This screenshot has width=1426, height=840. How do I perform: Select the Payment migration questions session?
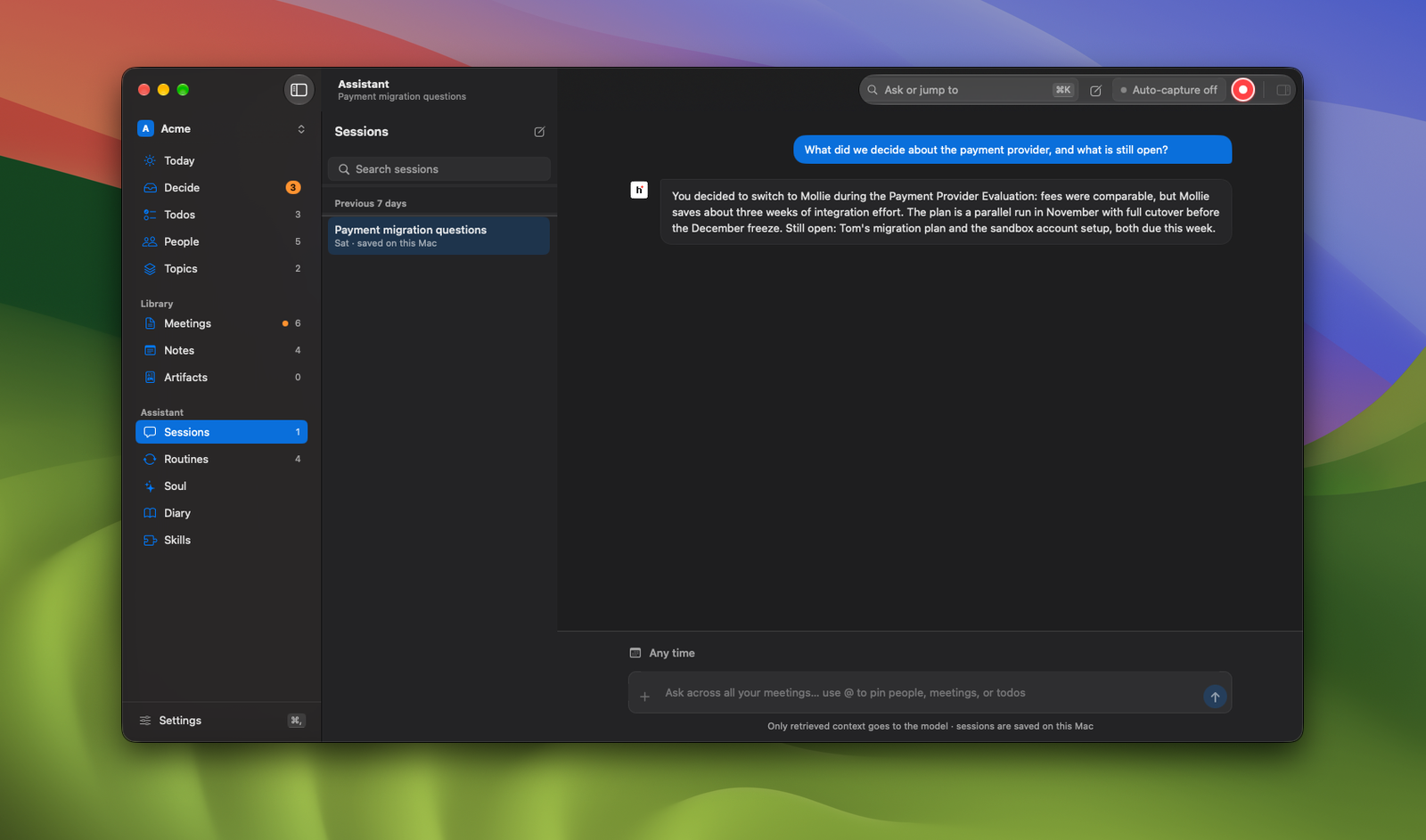[438, 236]
